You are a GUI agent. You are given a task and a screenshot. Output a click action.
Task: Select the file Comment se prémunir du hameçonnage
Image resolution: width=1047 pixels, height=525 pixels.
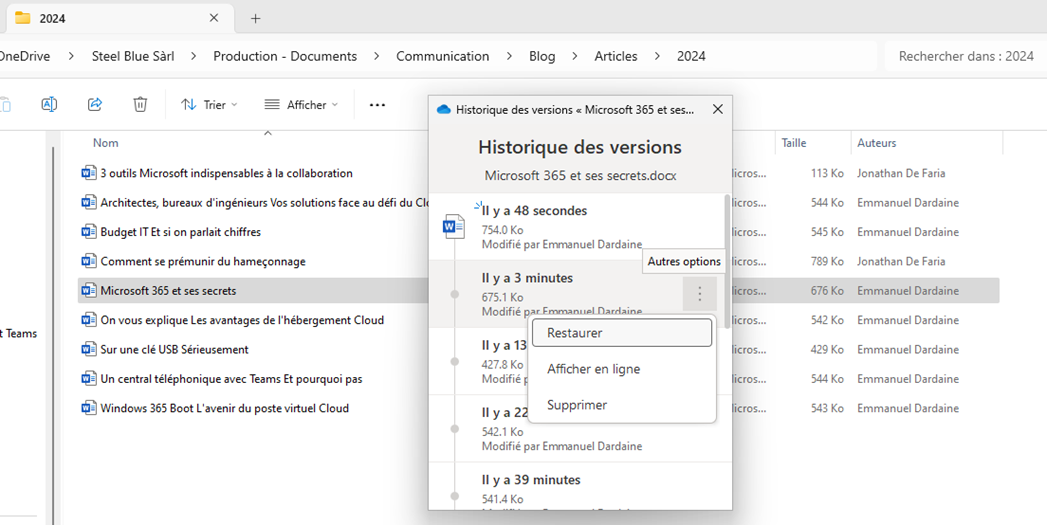[x=203, y=261]
